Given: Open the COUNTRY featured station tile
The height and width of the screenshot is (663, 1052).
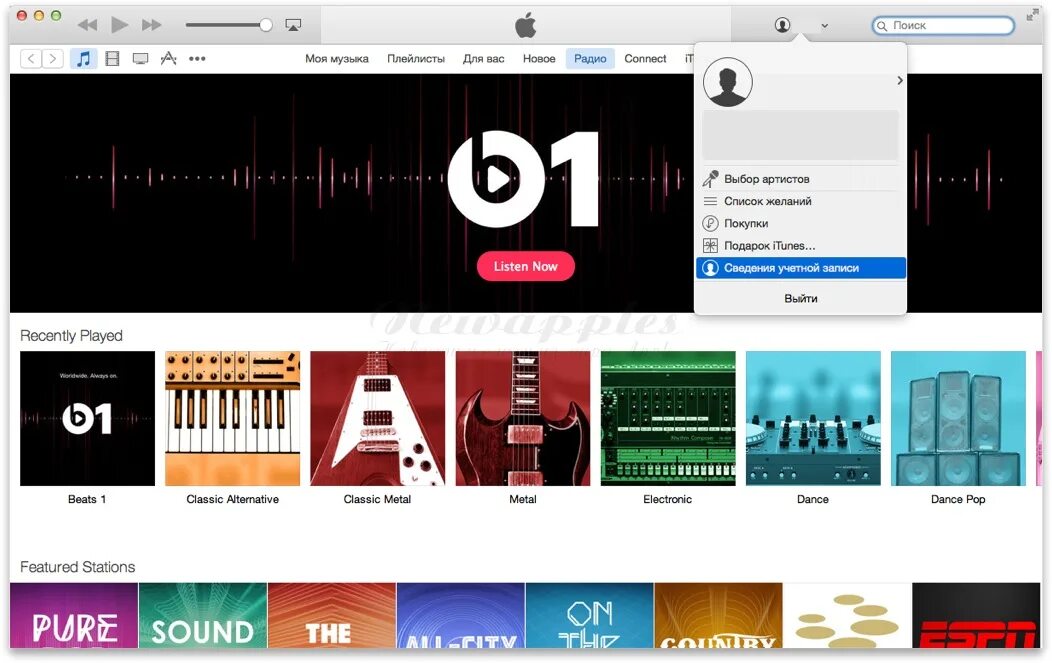Looking at the screenshot, I should click(718, 615).
